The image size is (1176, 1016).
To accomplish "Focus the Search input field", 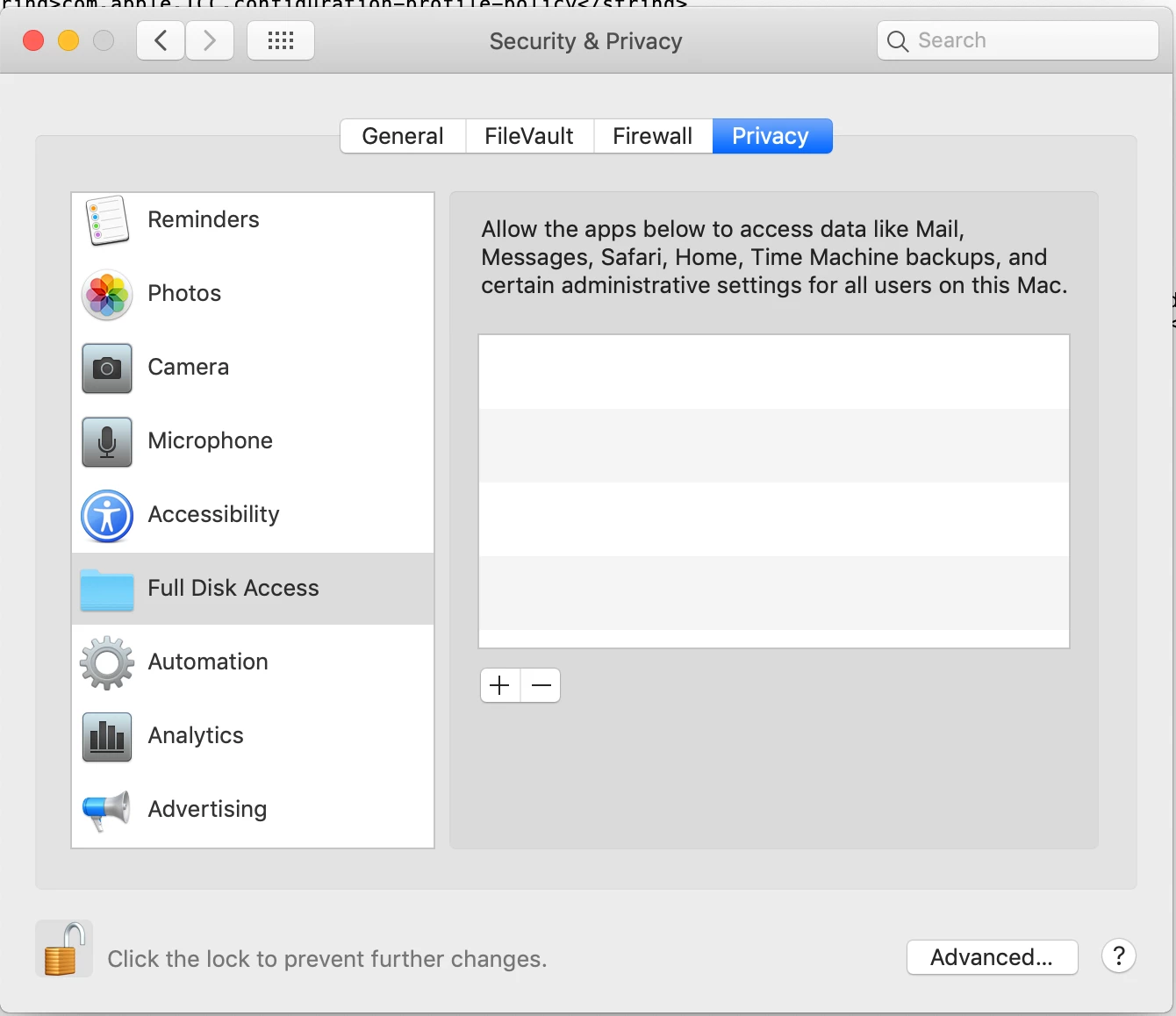I will click(x=1018, y=40).
